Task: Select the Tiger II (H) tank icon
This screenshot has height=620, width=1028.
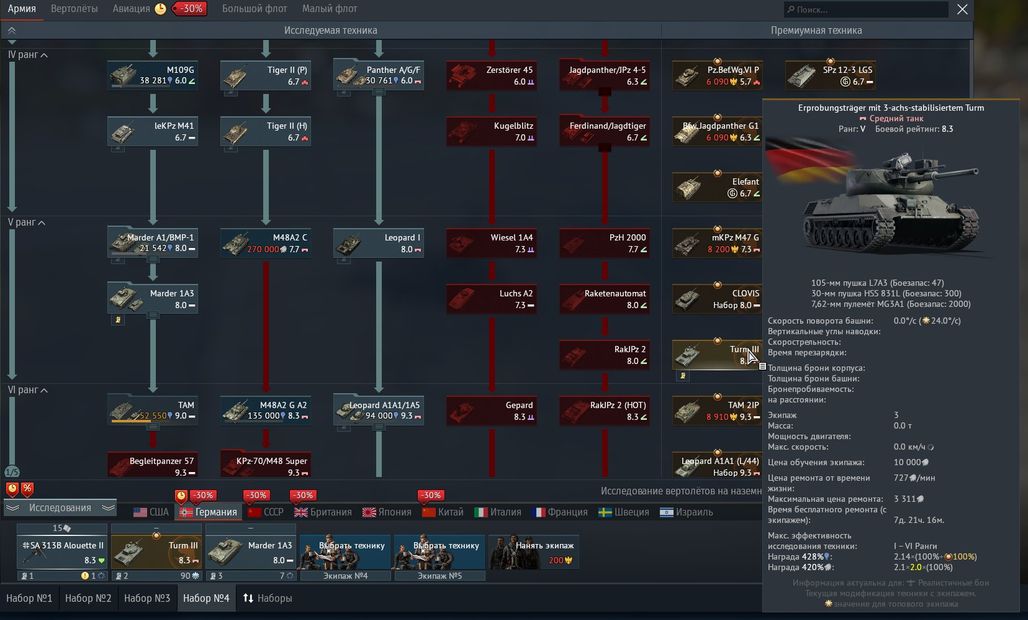Action: (266, 131)
